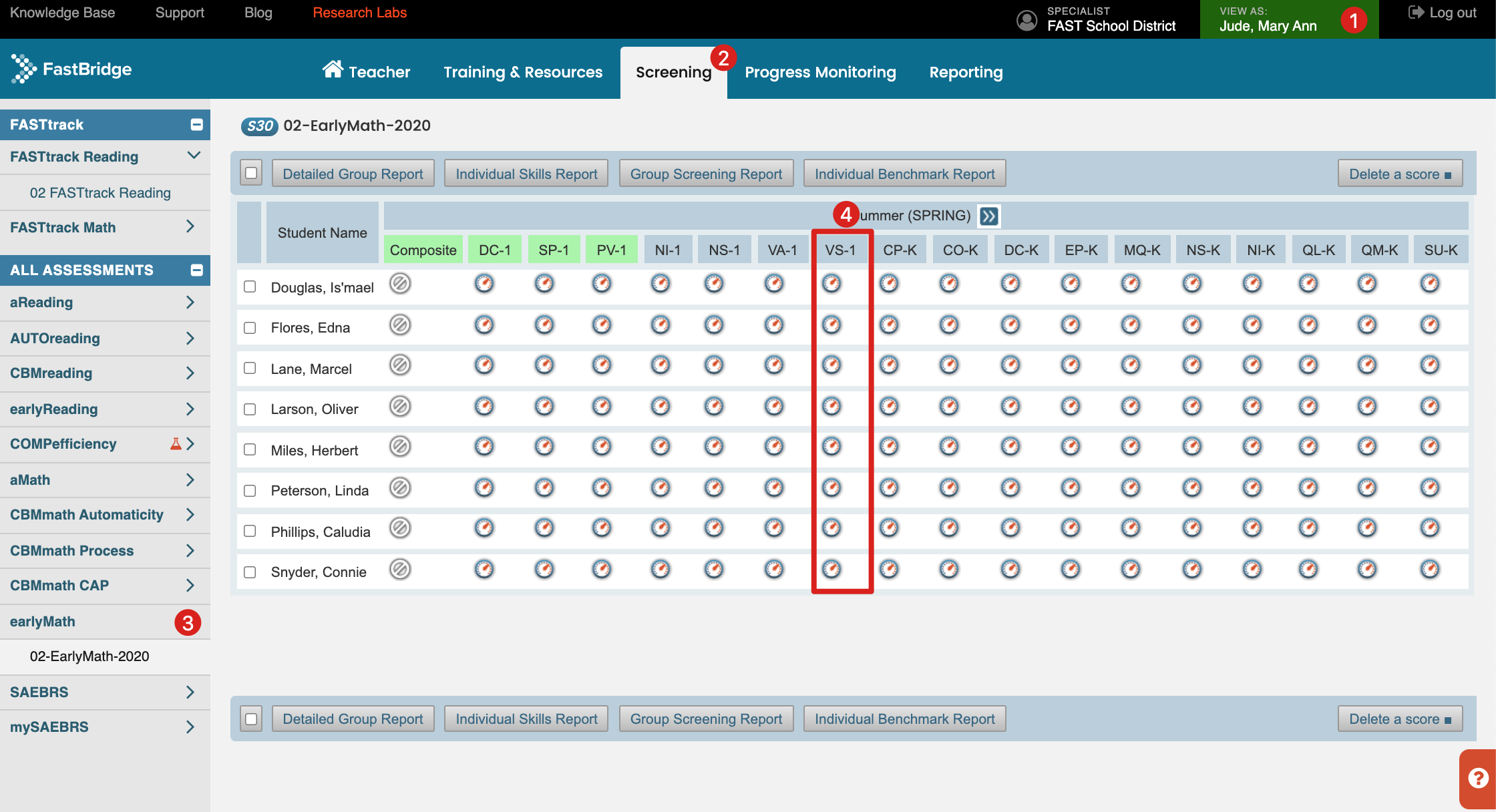Screen dimensions: 1496x812
Task: Open the Training & Resources tab
Action: point(523,72)
